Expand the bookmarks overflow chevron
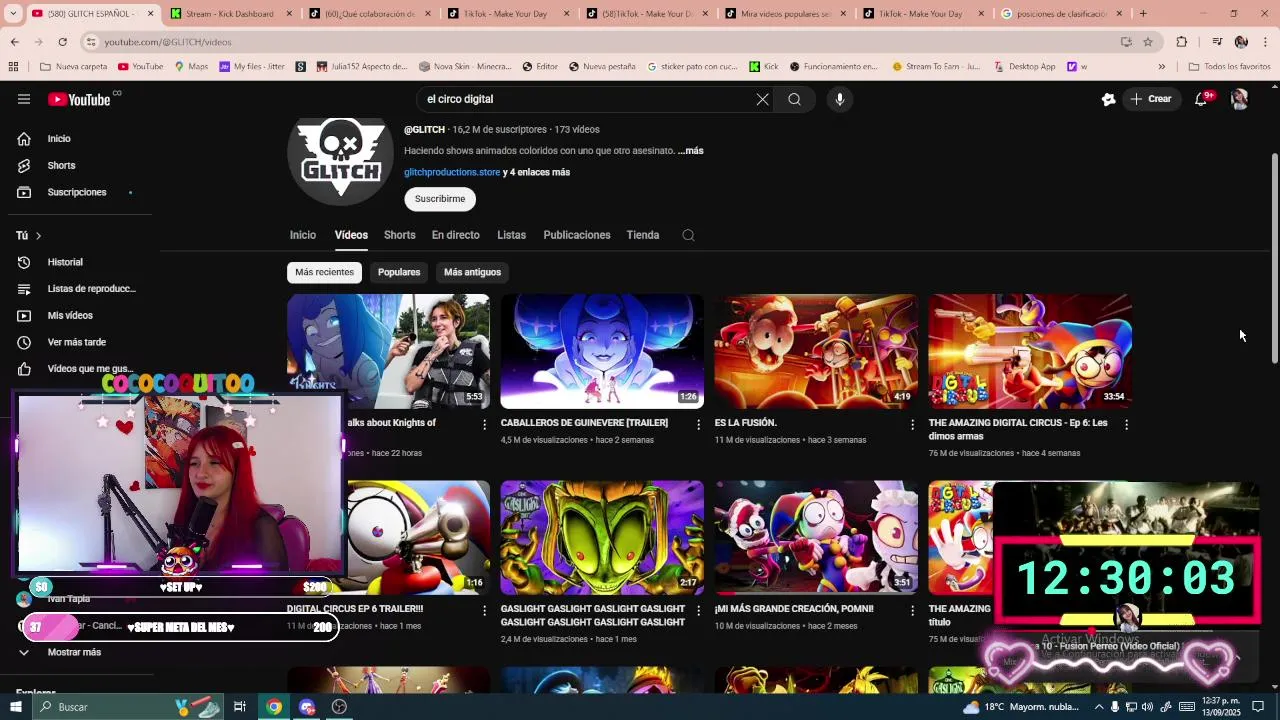 click(1161, 67)
